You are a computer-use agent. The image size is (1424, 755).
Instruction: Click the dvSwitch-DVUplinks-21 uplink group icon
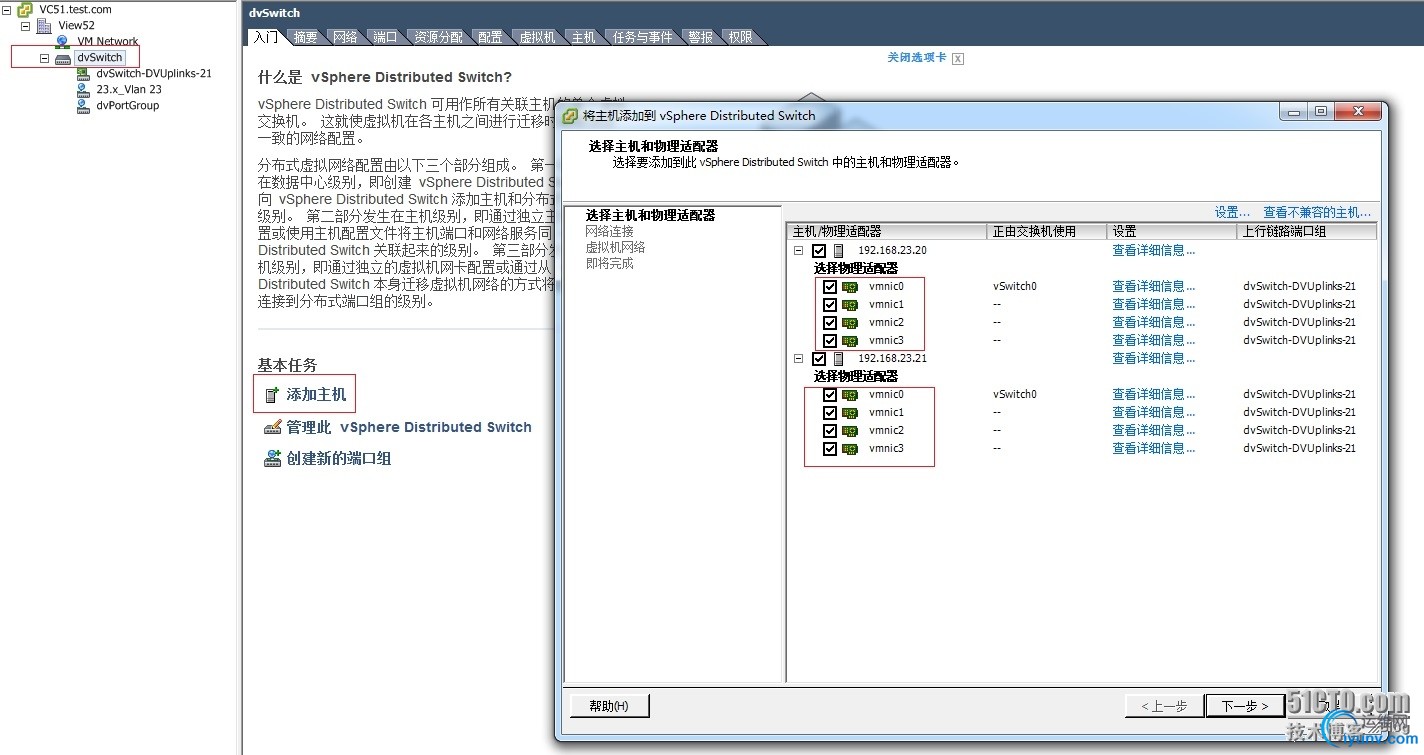pyautogui.click(x=83, y=73)
